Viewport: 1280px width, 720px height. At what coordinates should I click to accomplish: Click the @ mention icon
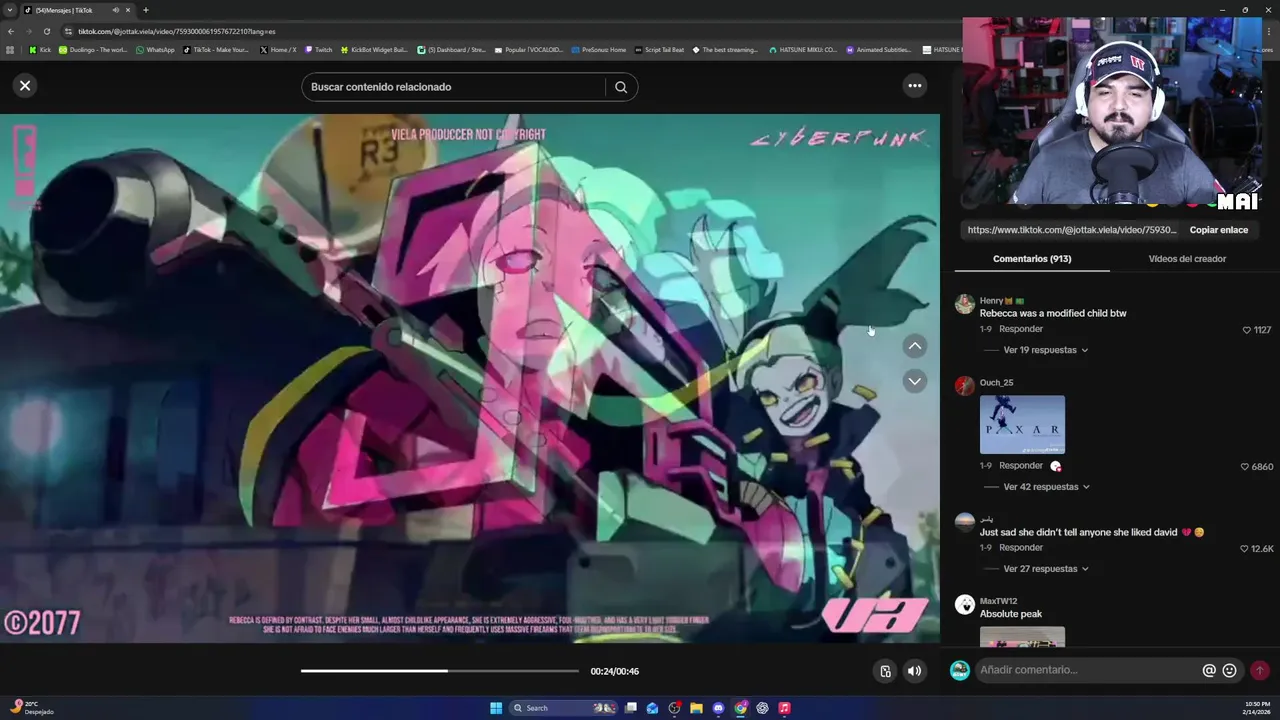click(x=1209, y=671)
